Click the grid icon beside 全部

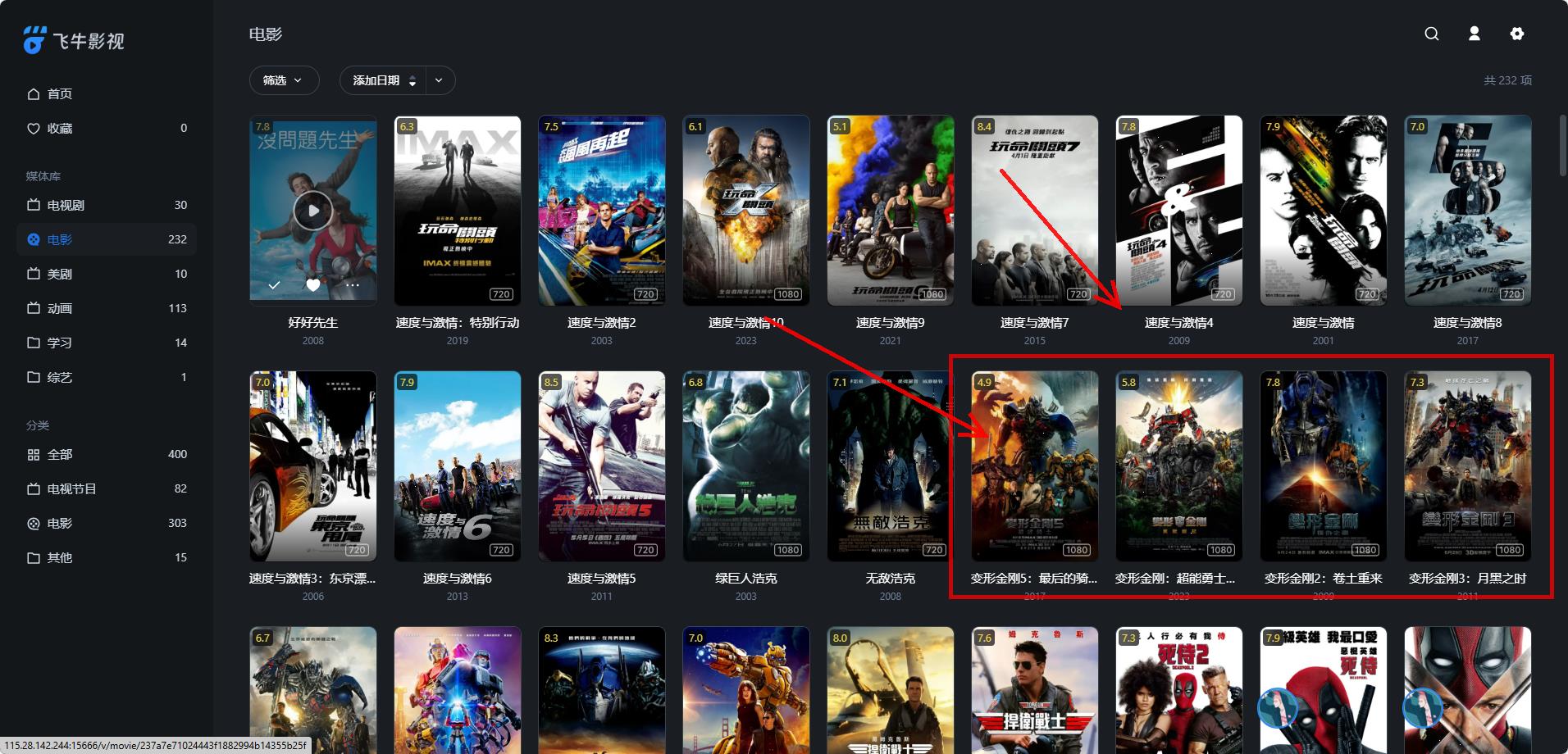[x=34, y=454]
